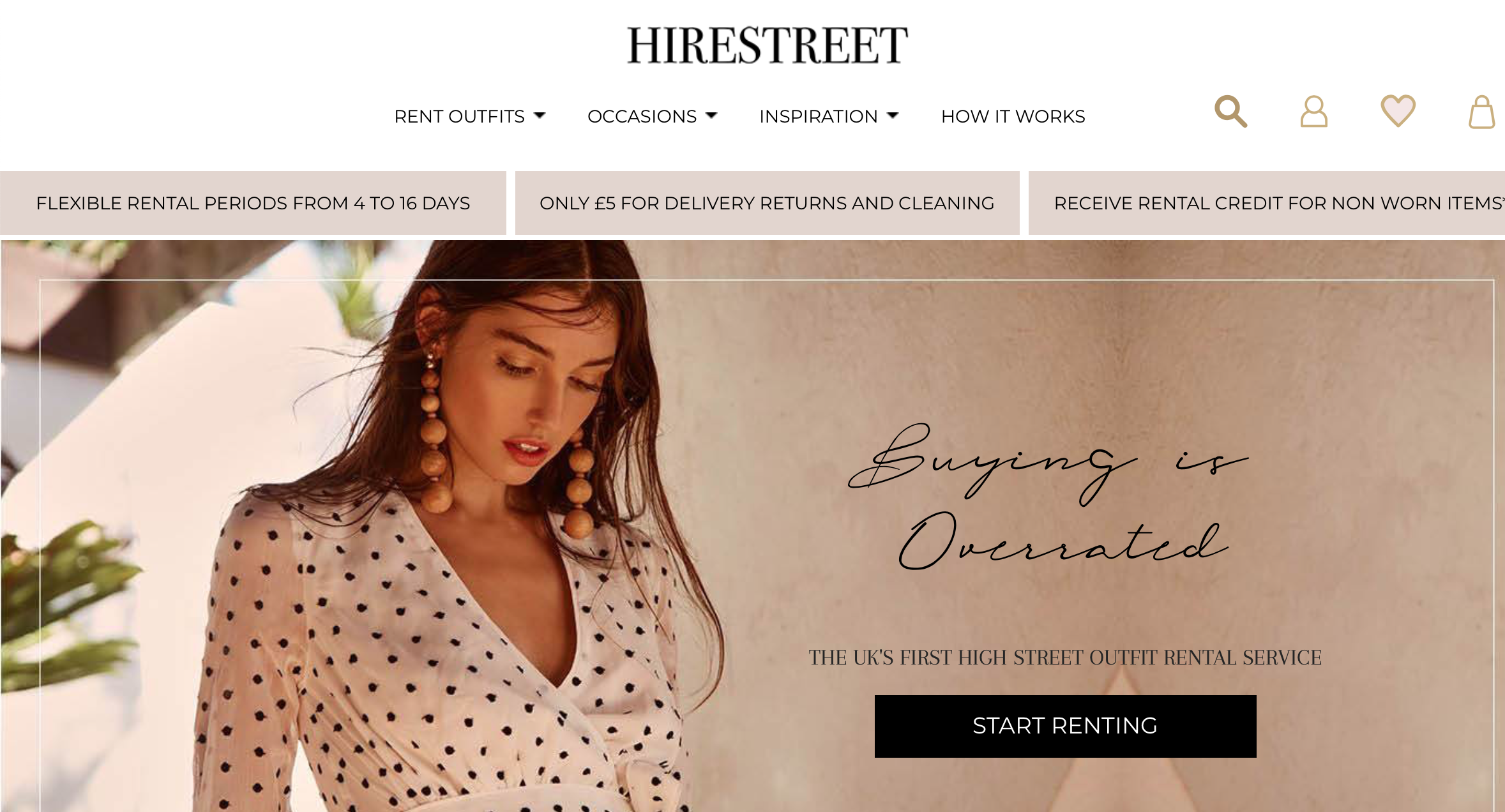Click the Start Renting button
1505x812 pixels.
point(1065,726)
